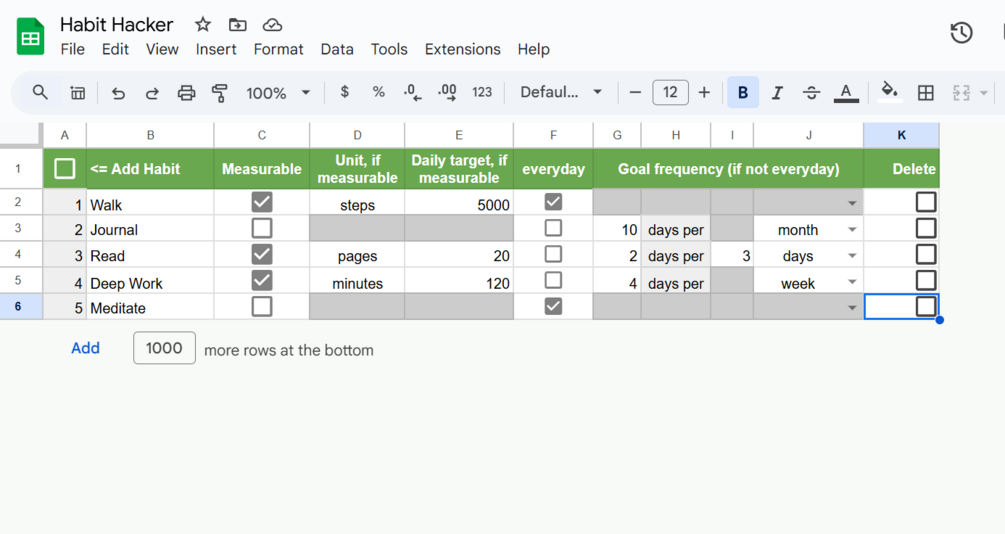
Task: Select the paint format roller icon
Action: (220, 93)
